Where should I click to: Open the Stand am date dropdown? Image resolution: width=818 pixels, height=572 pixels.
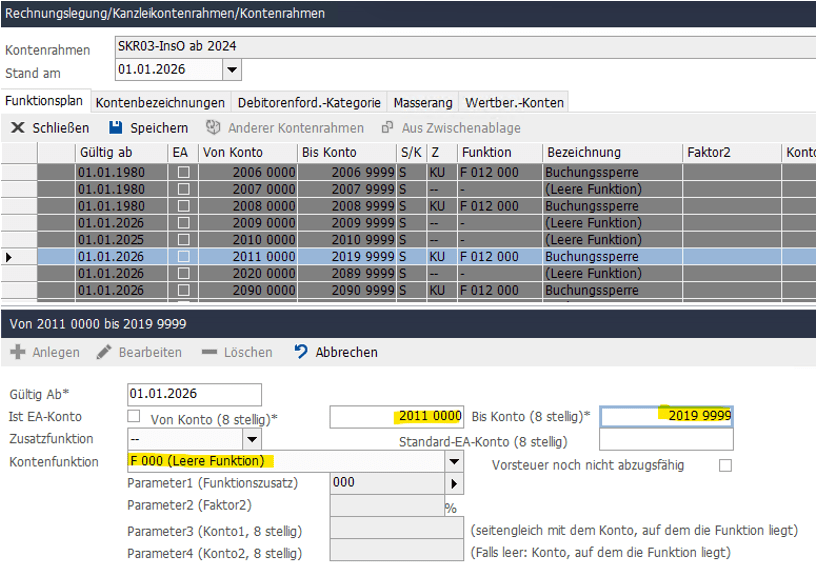click(232, 70)
